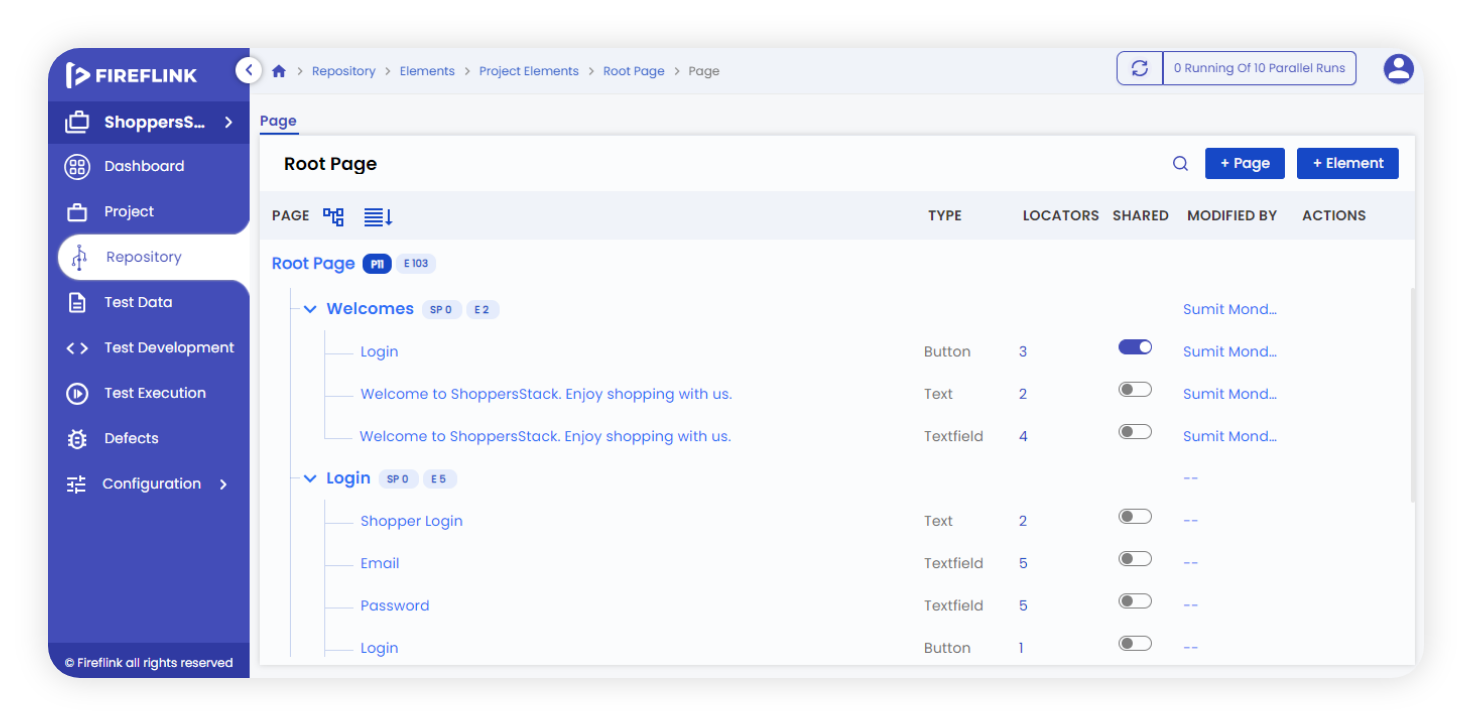Click the search magnifier in Root Page header
The image size is (1472, 726).
coord(1180,164)
